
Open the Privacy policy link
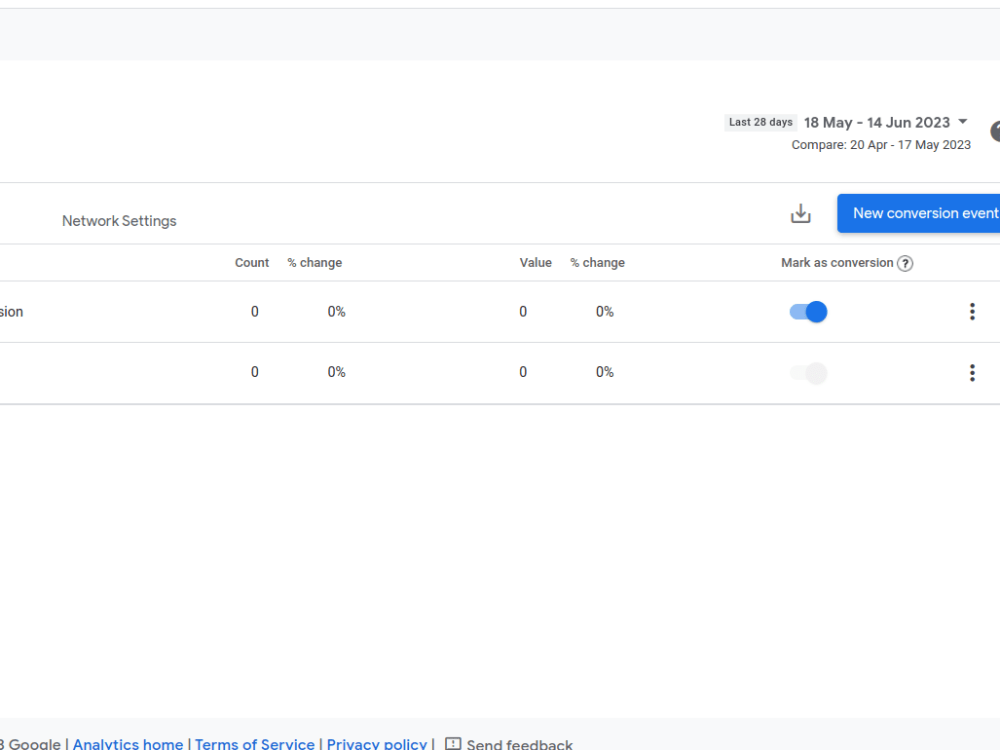[376, 744]
